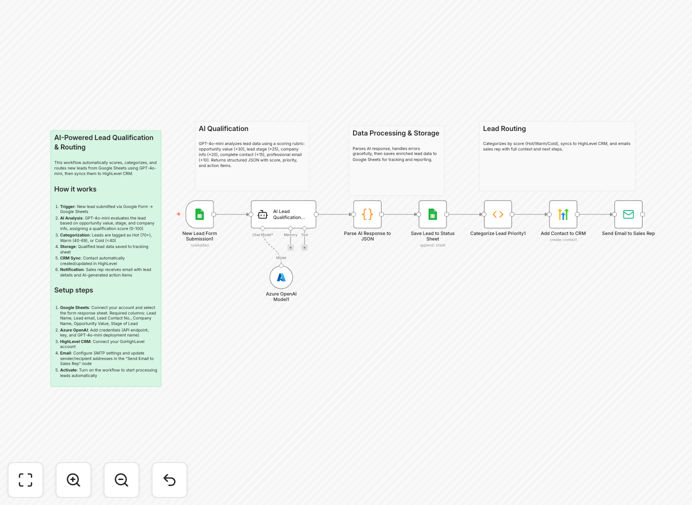692x505 pixels.
Task: Open the Categorize Lead Priority code node
Action: (498, 215)
